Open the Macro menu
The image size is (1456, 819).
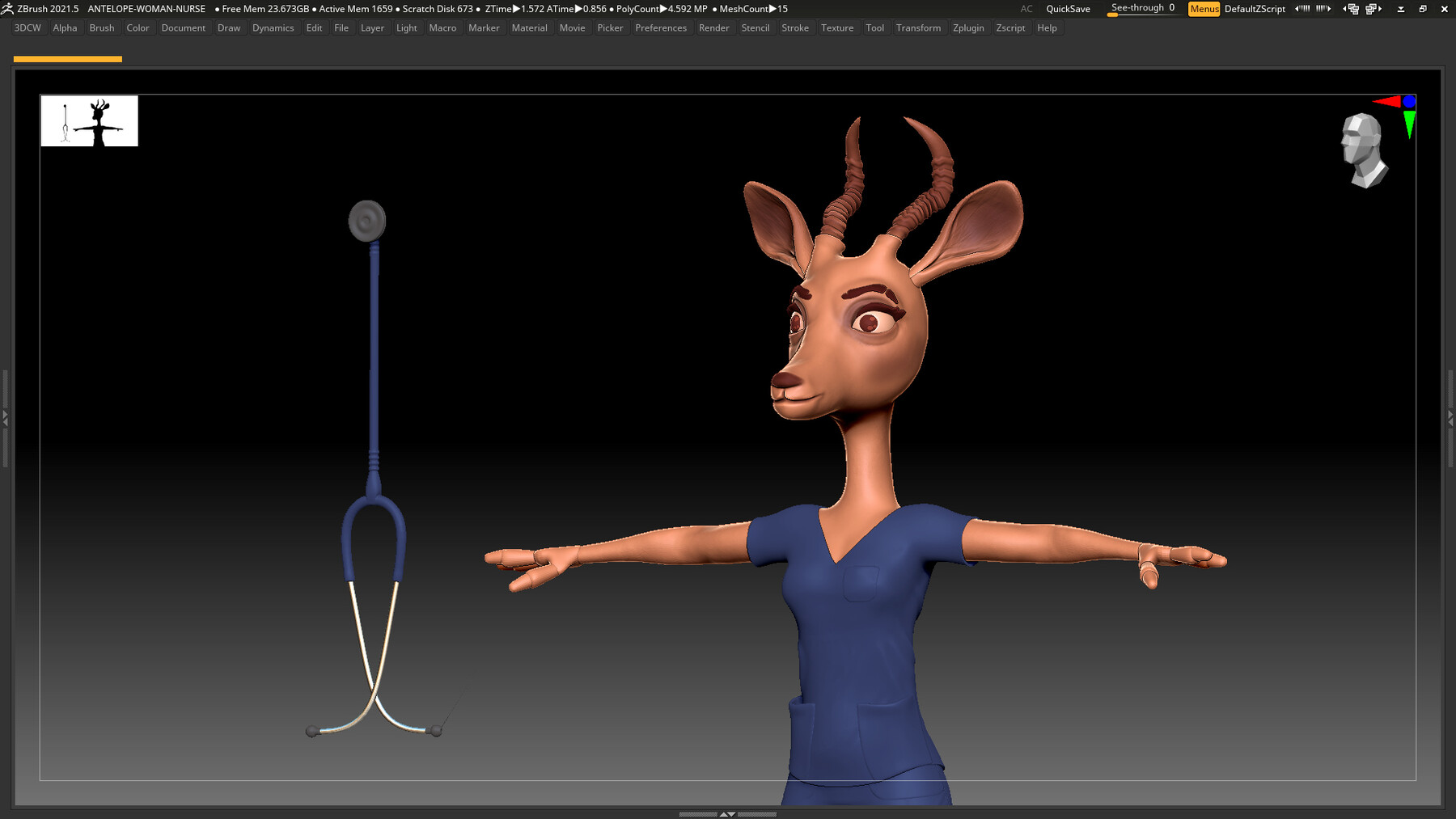pos(442,27)
